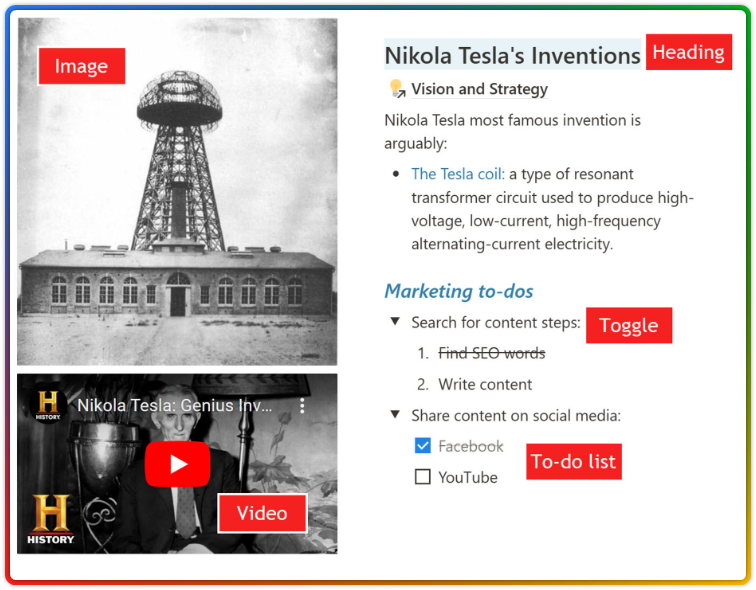Click the History channel avatar icon

click(x=48, y=405)
